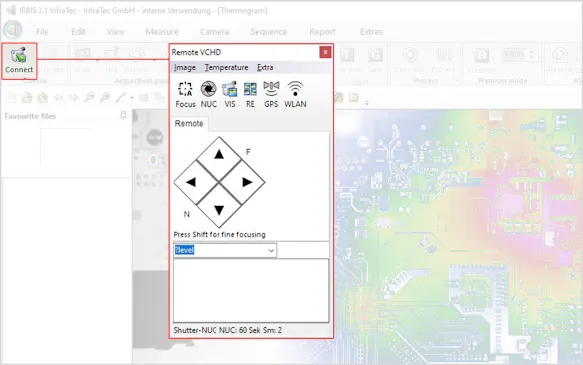The height and width of the screenshot is (365, 583).
Task: Click the Connect camera button
Action: (19, 61)
